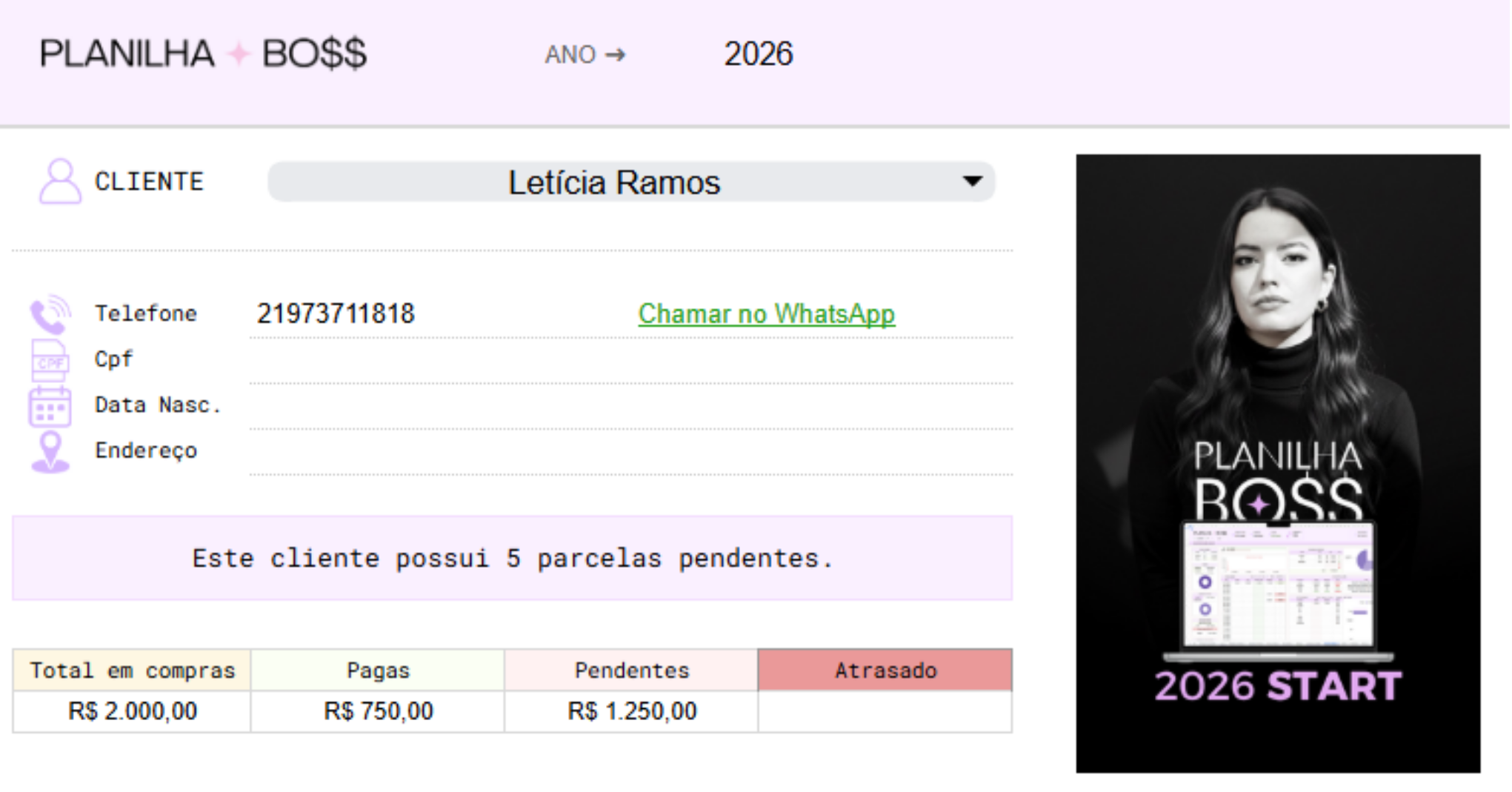This screenshot has height=792, width=1512.
Task: Click the dropdown arrow beside Letícia Ramos
Action: pyautogui.click(x=971, y=180)
